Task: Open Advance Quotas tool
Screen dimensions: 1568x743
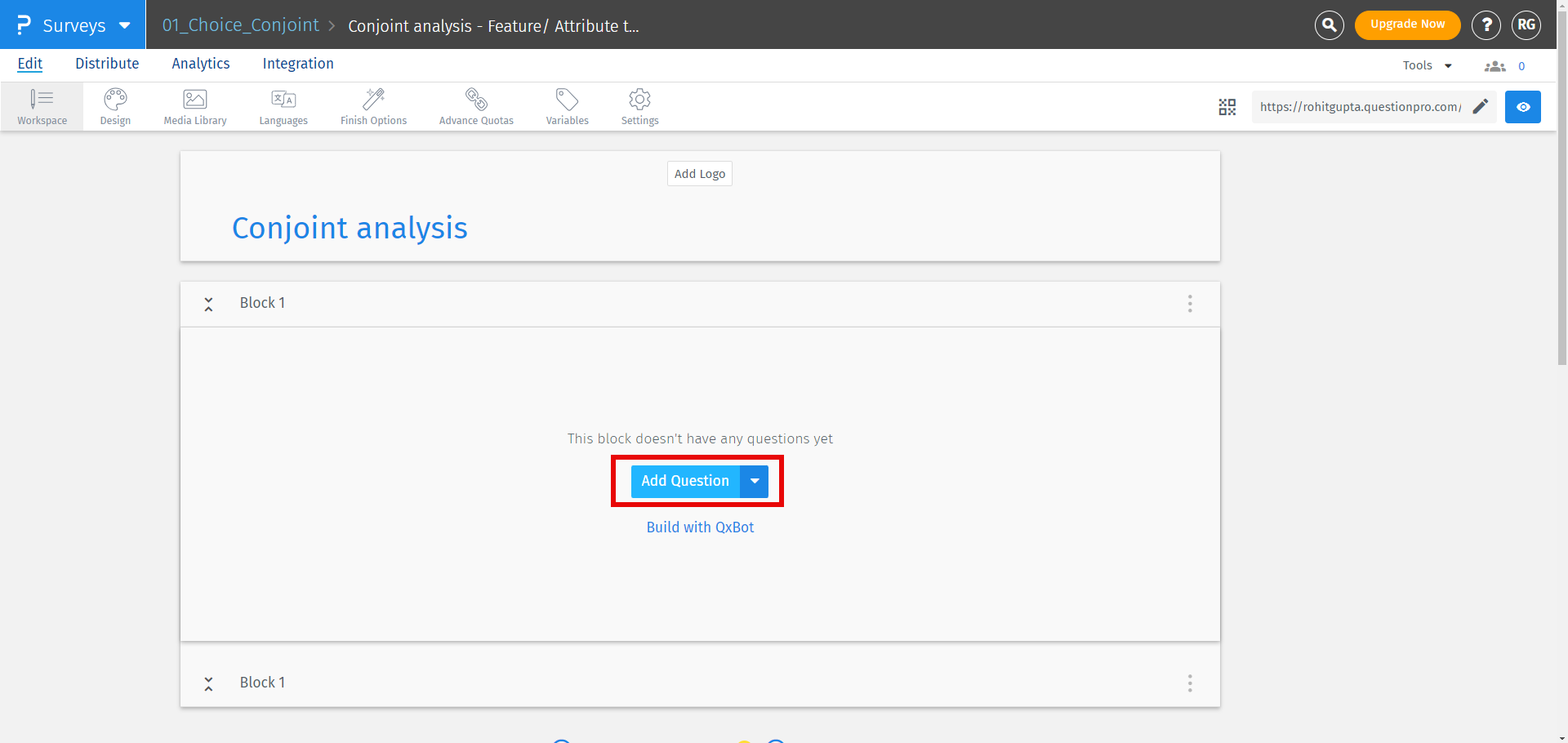Action: (x=476, y=107)
